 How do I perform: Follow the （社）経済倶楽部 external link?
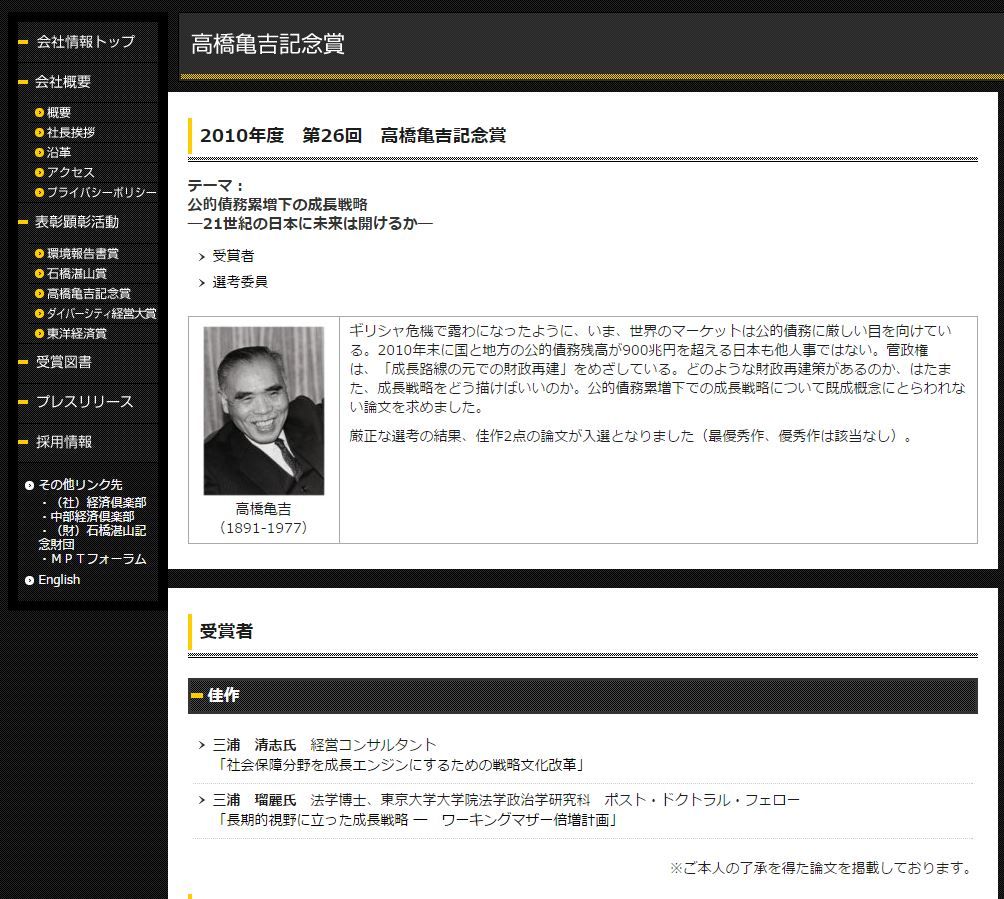(97, 502)
